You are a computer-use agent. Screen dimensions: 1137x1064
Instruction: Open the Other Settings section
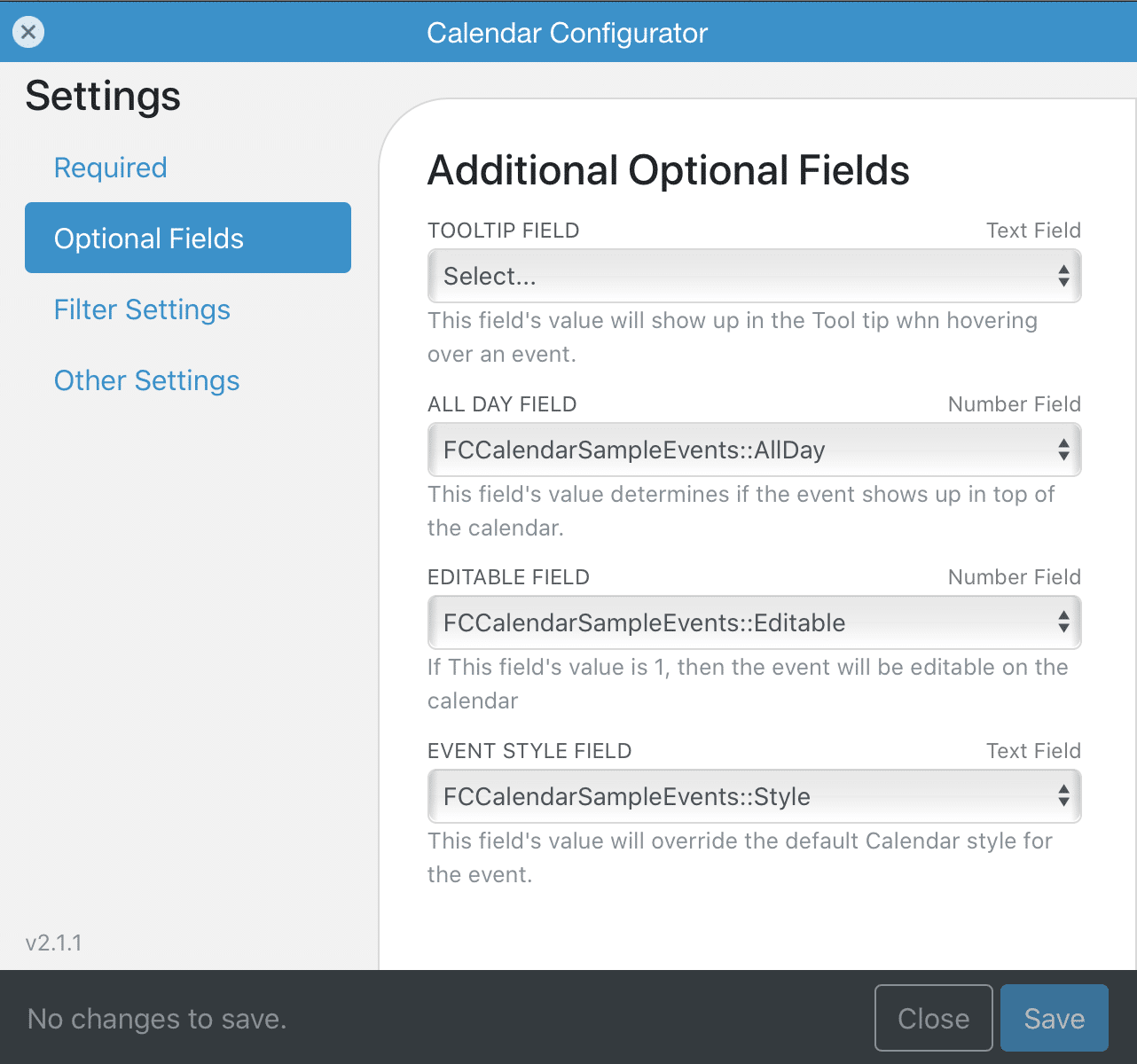point(147,380)
